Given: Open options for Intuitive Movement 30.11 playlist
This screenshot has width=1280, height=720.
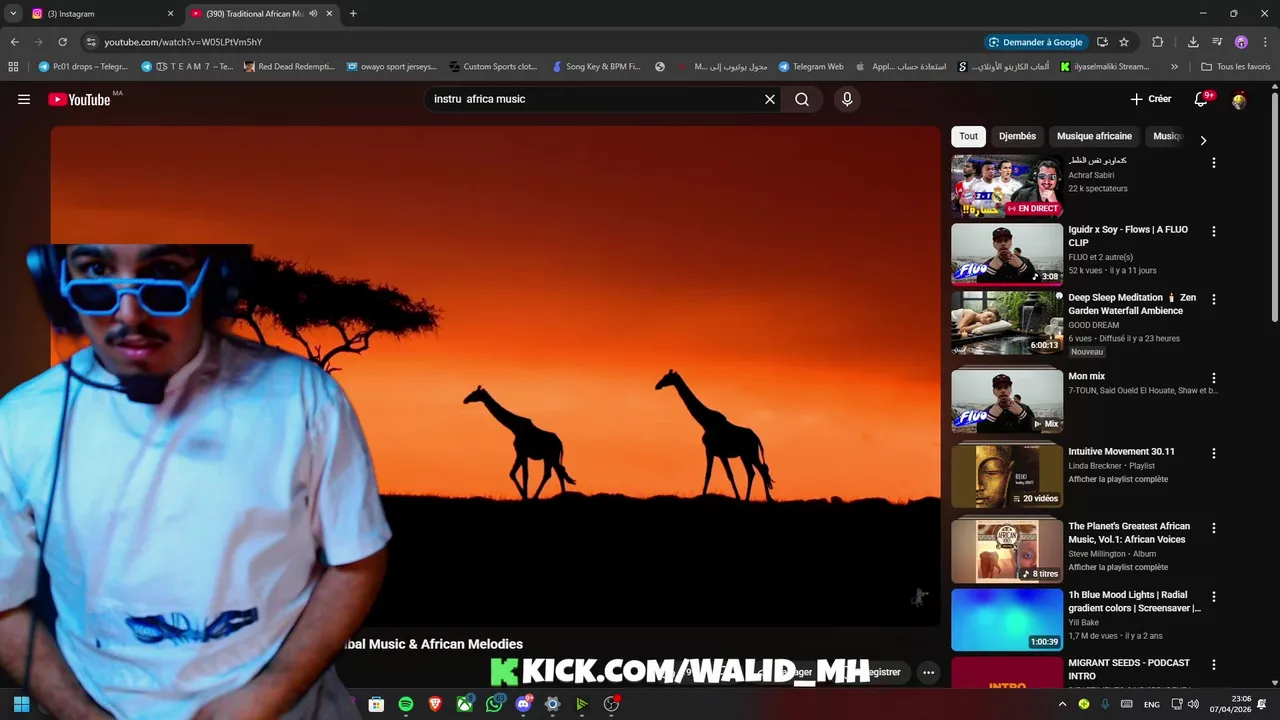Looking at the screenshot, I should click(x=1214, y=453).
